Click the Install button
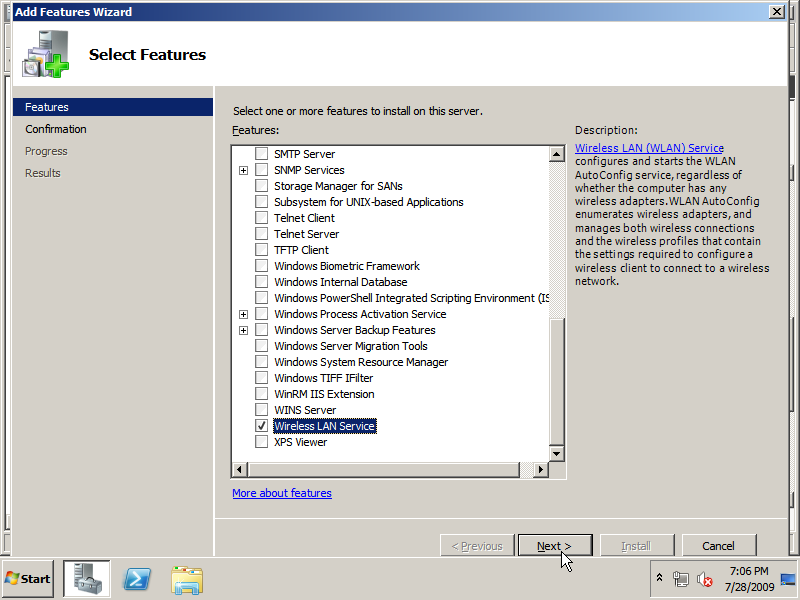The width and height of the screenshot is (800, 600). [x=637, y=545]
